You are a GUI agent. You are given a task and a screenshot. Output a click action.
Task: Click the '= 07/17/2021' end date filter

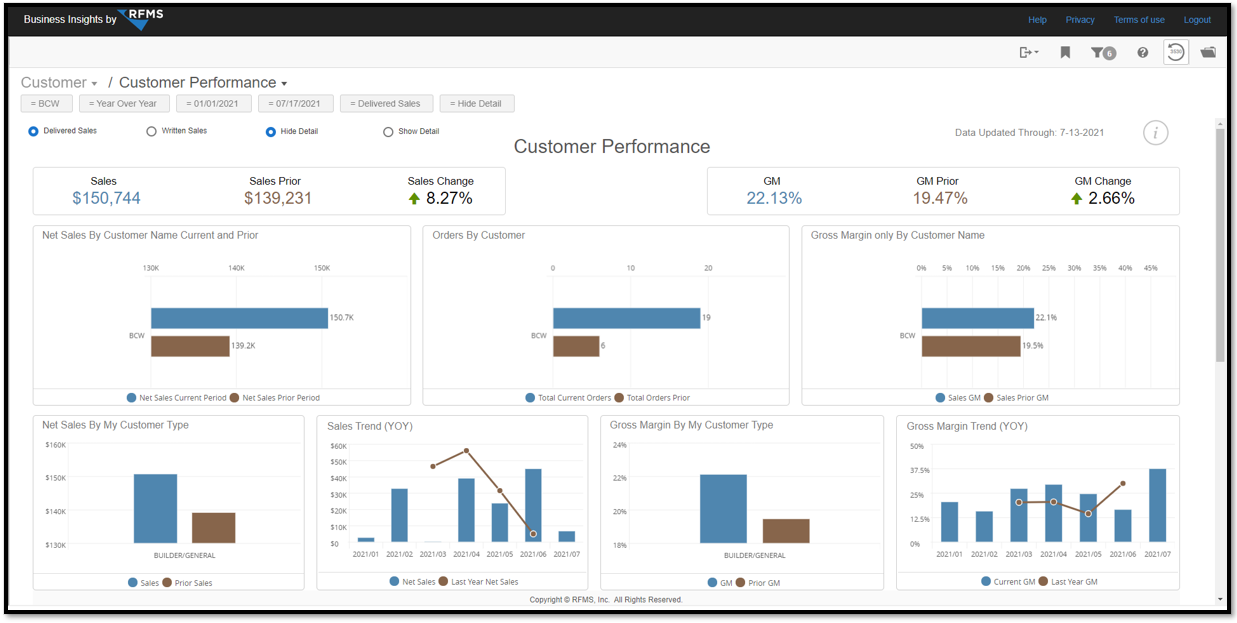[296, 103]
